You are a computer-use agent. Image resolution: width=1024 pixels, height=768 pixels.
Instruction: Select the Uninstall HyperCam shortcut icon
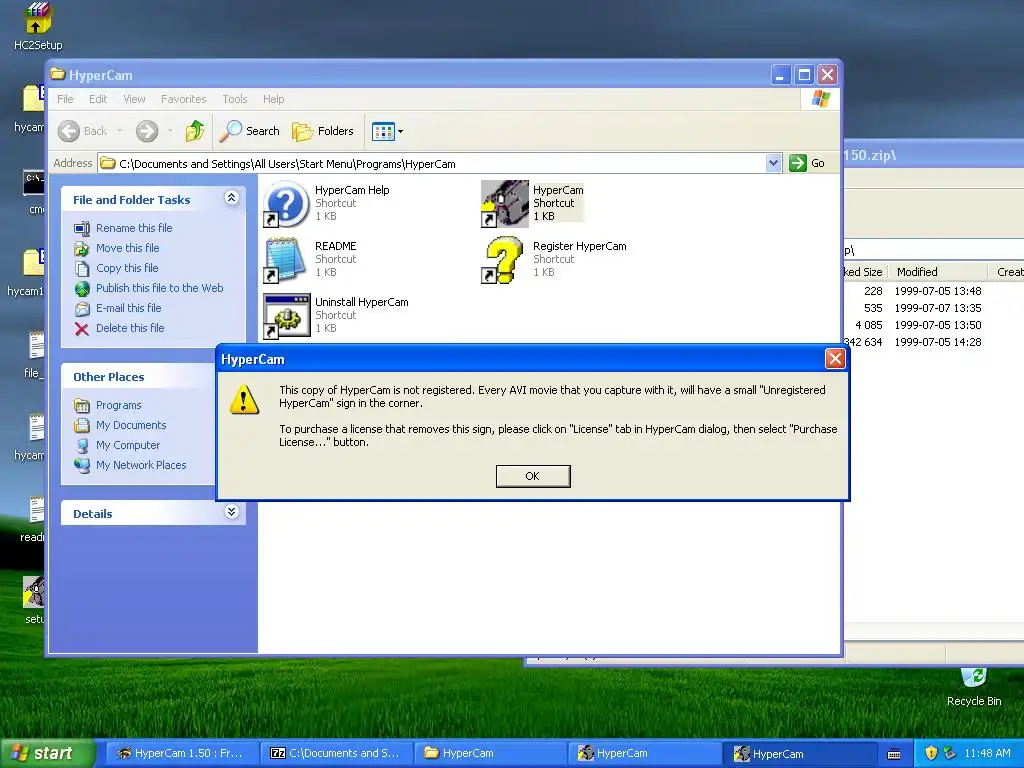[x=286, y=316]
